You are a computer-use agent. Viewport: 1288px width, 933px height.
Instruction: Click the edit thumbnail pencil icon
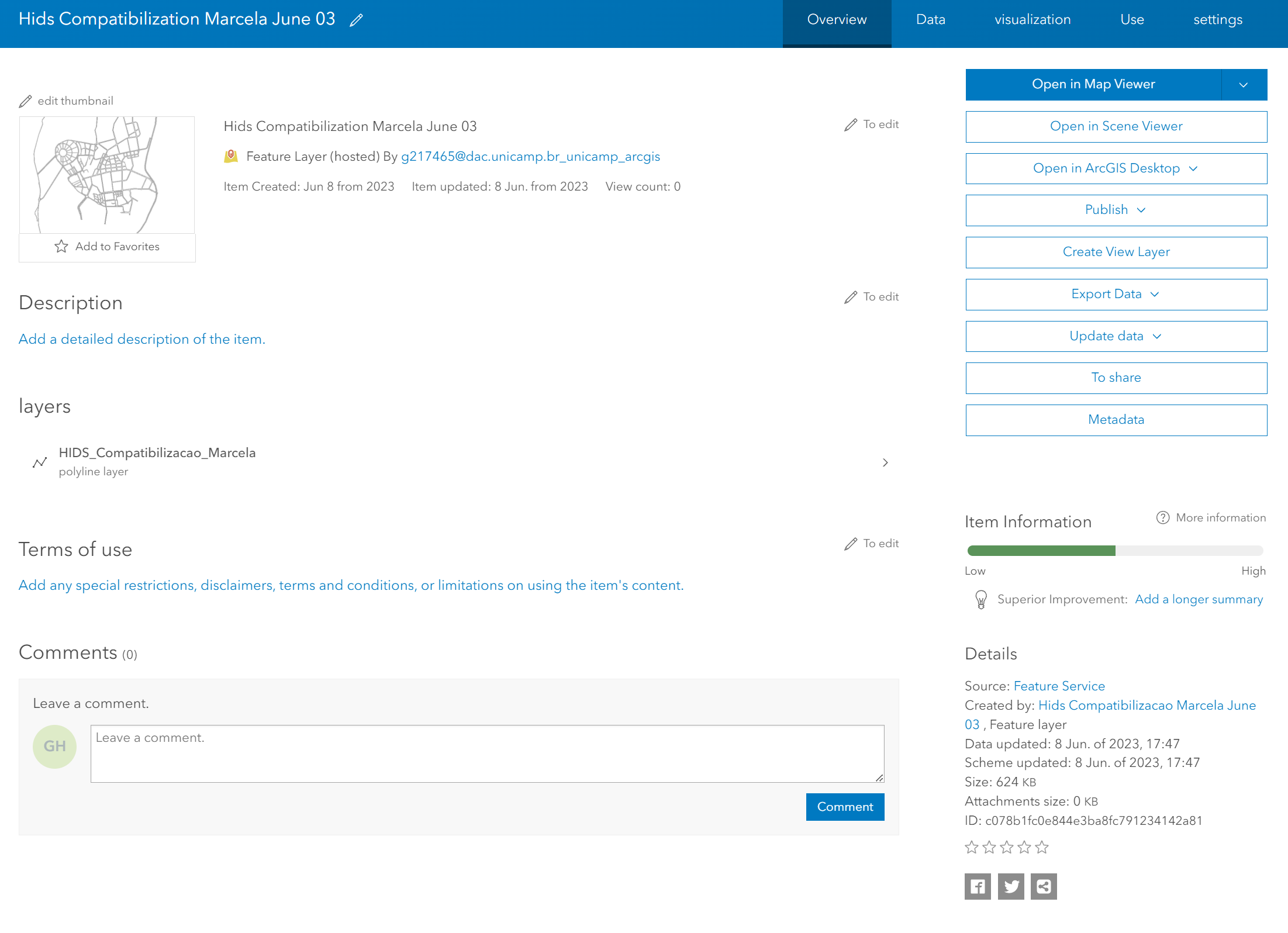tap(25, 101)
